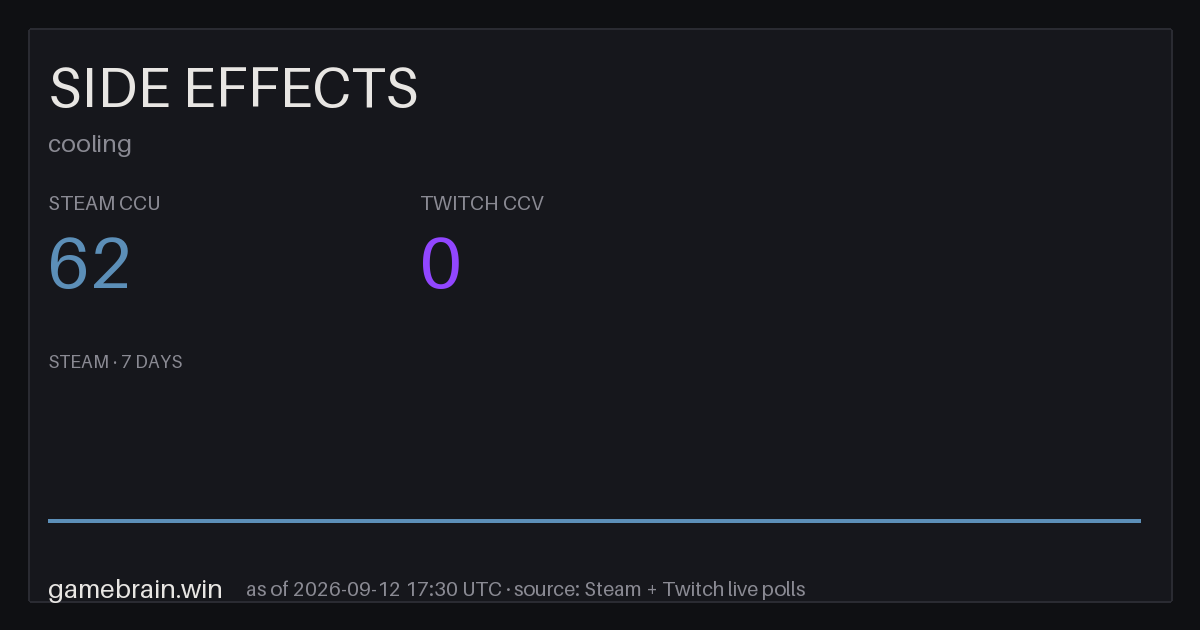Select the STEAM CCU label
Screen dimensions: 1200x630
tap(104, 203)
